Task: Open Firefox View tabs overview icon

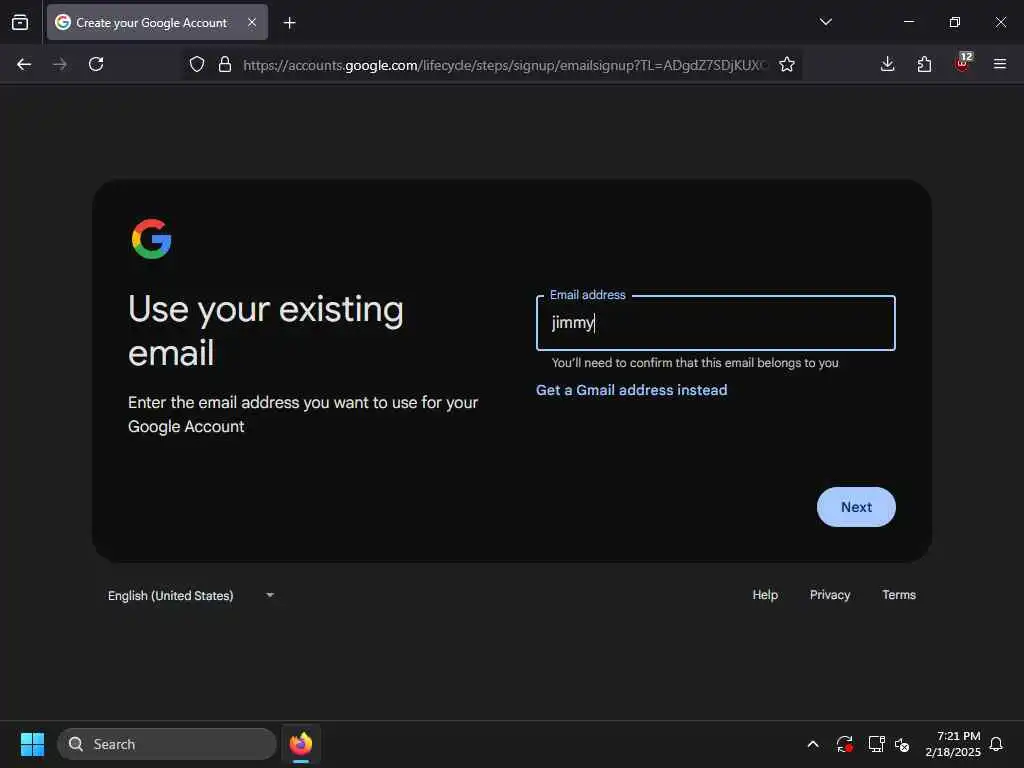Action: 20,22
